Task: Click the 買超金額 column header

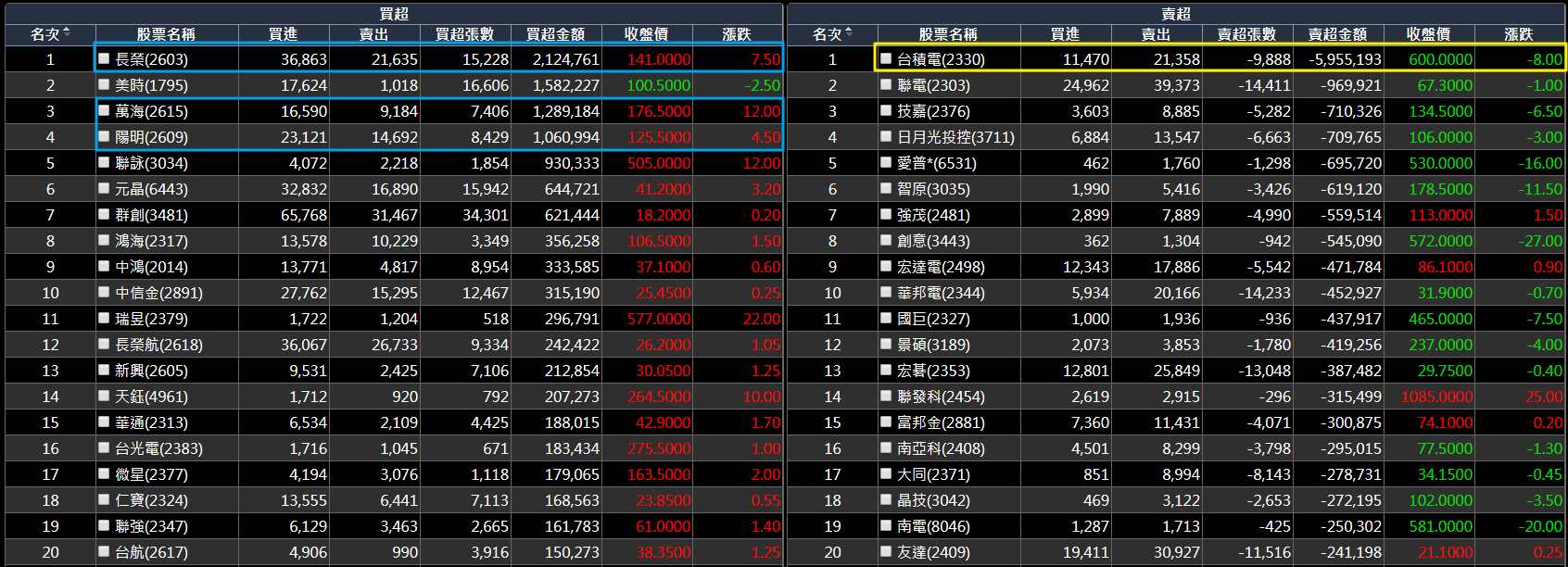Action: [x=555, y=34]
